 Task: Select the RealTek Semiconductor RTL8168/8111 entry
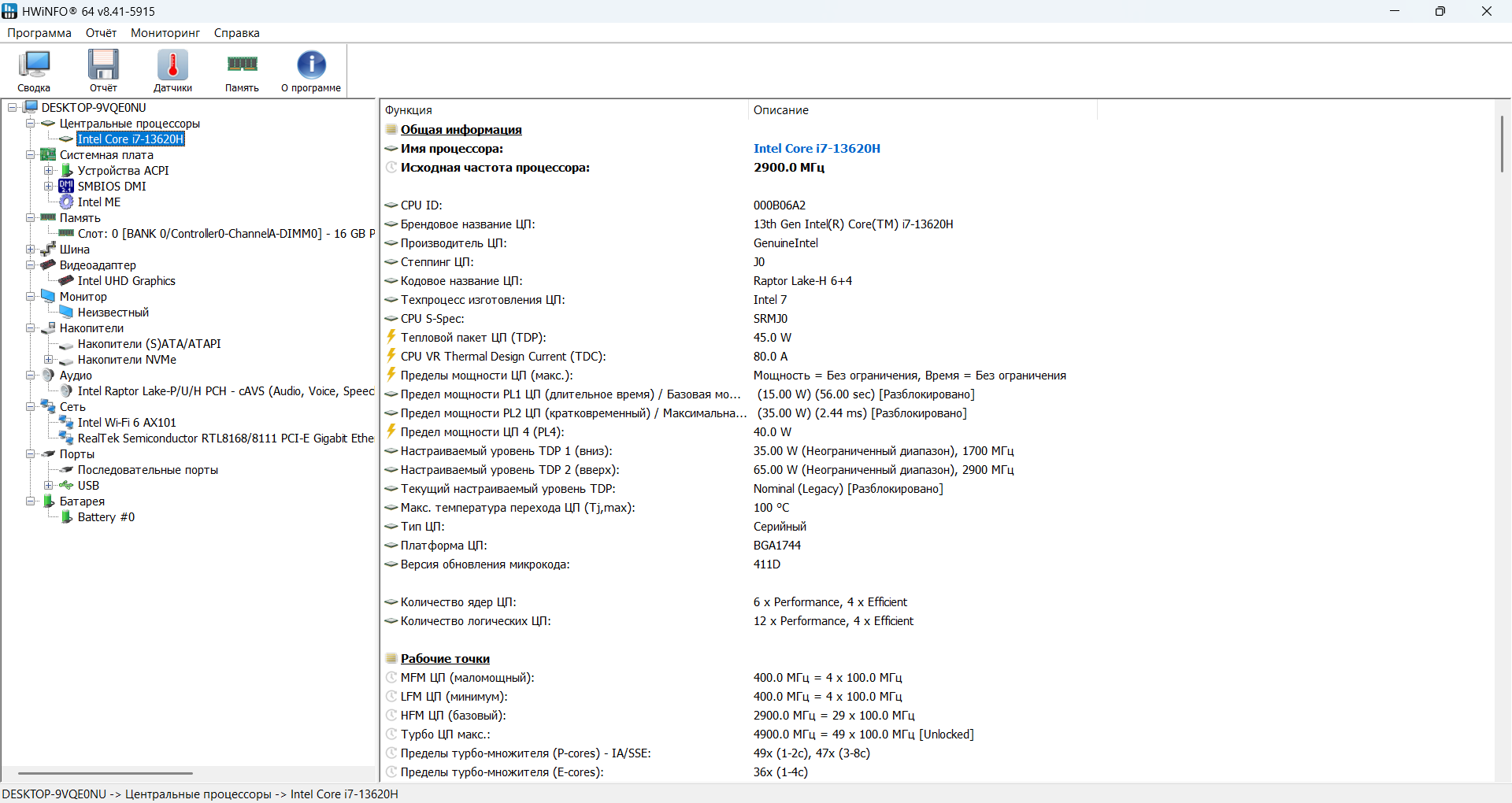(x=226, y=438)
